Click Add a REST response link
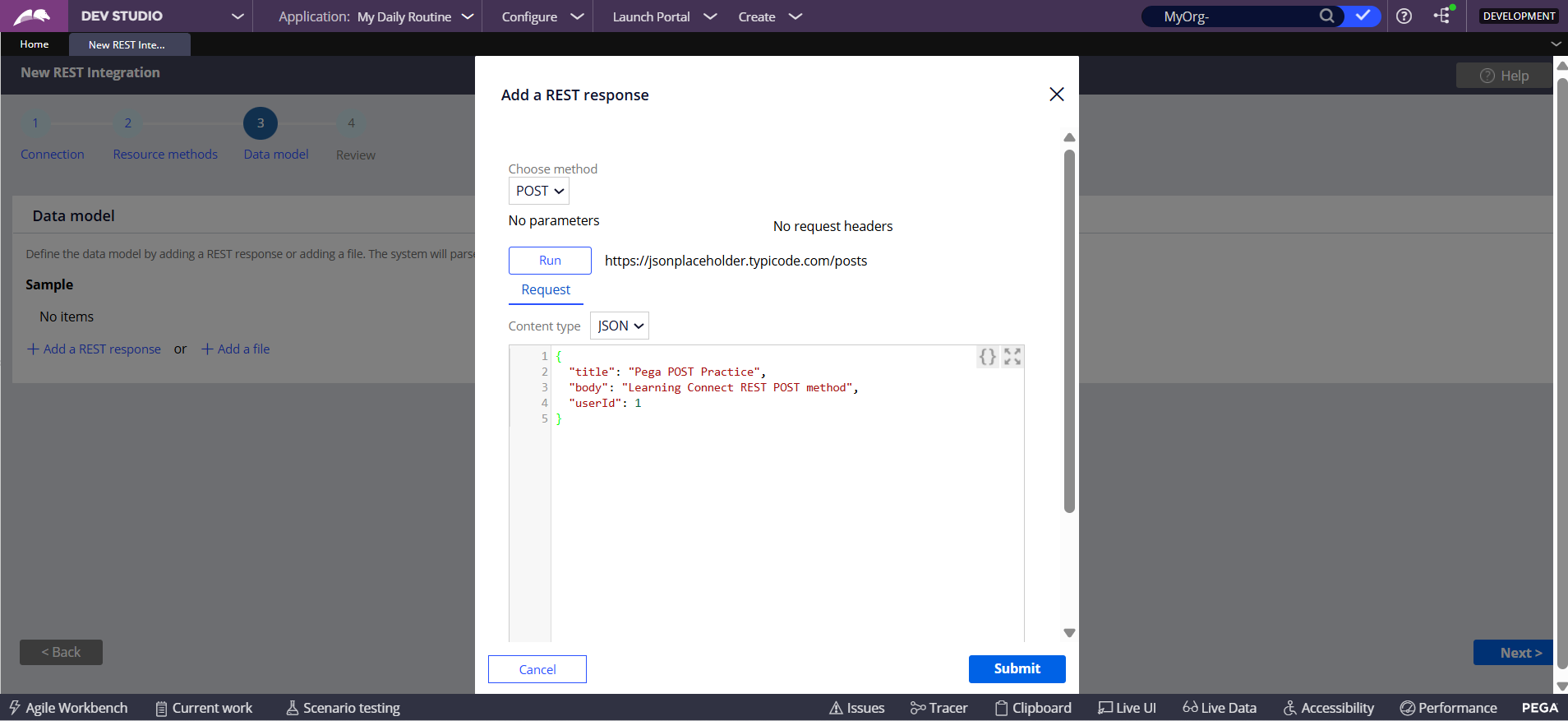The image size is (1568, 721). (x=94, y=349)
